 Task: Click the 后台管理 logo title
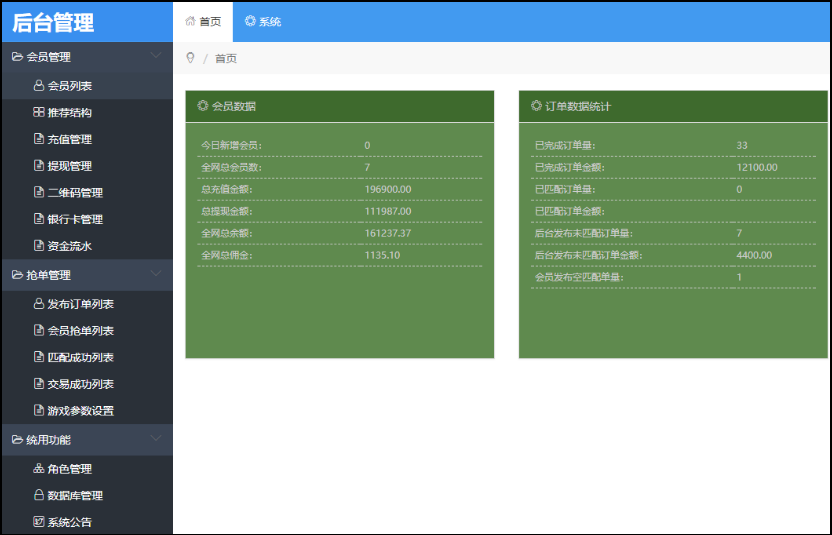coord(53,22)
